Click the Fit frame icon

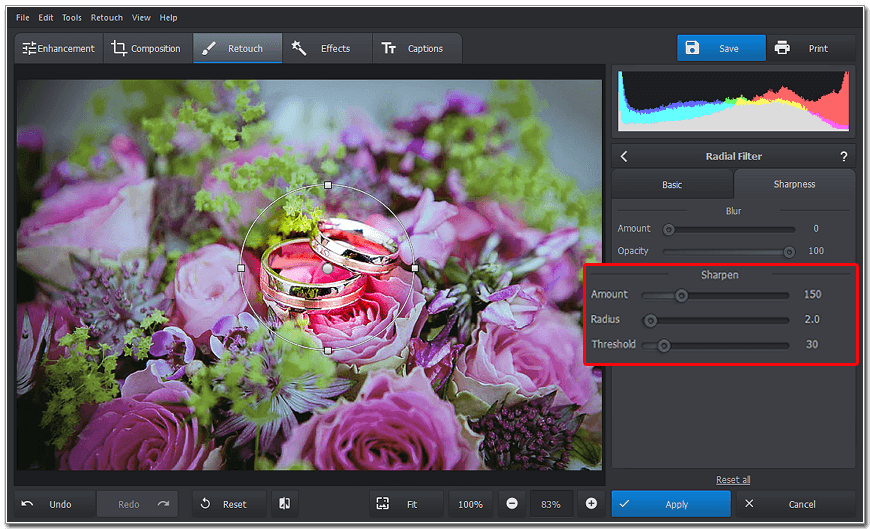tap(382, 503)
